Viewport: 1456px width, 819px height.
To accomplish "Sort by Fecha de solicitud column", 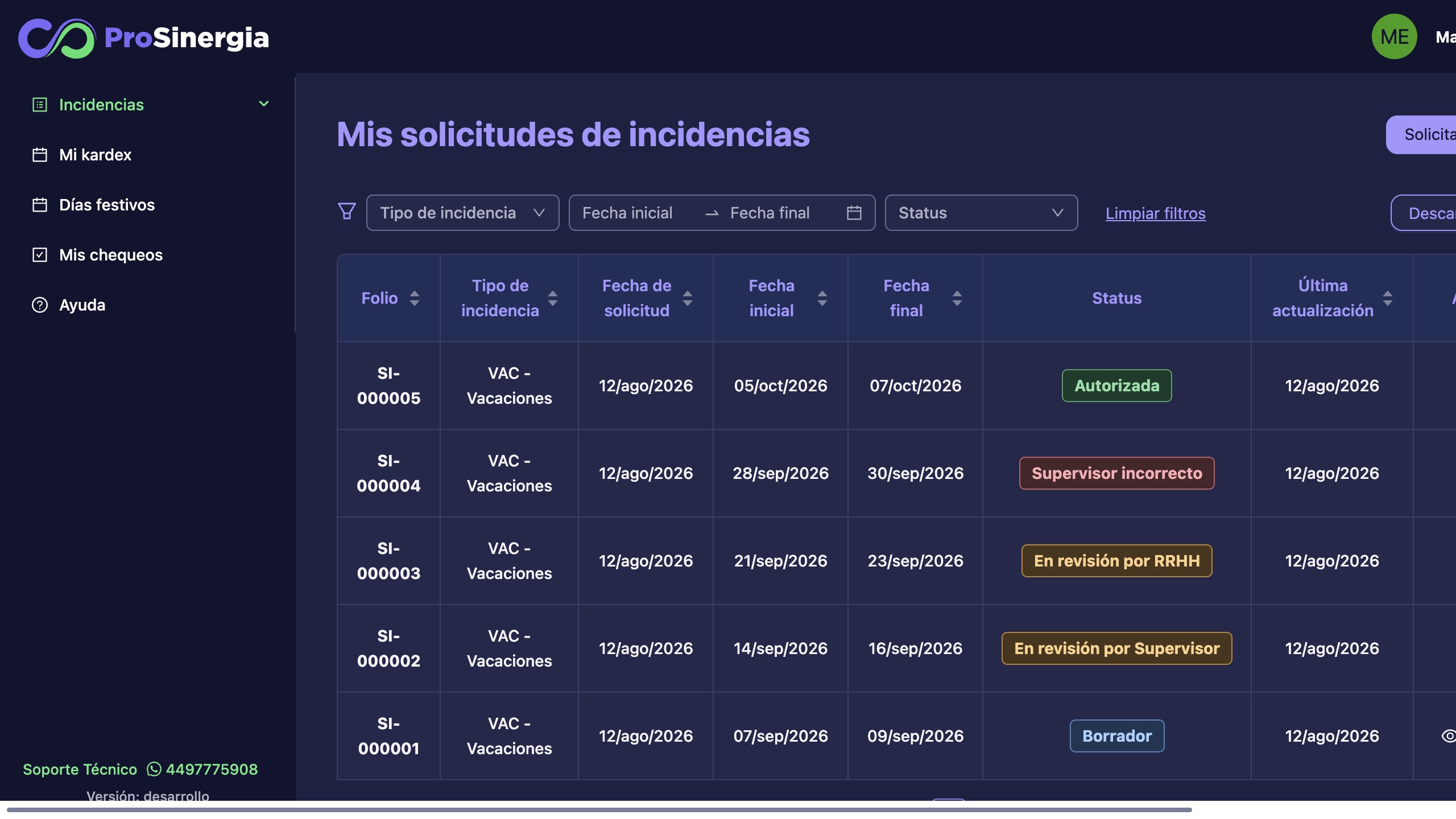I will click(x=688, y=298).
